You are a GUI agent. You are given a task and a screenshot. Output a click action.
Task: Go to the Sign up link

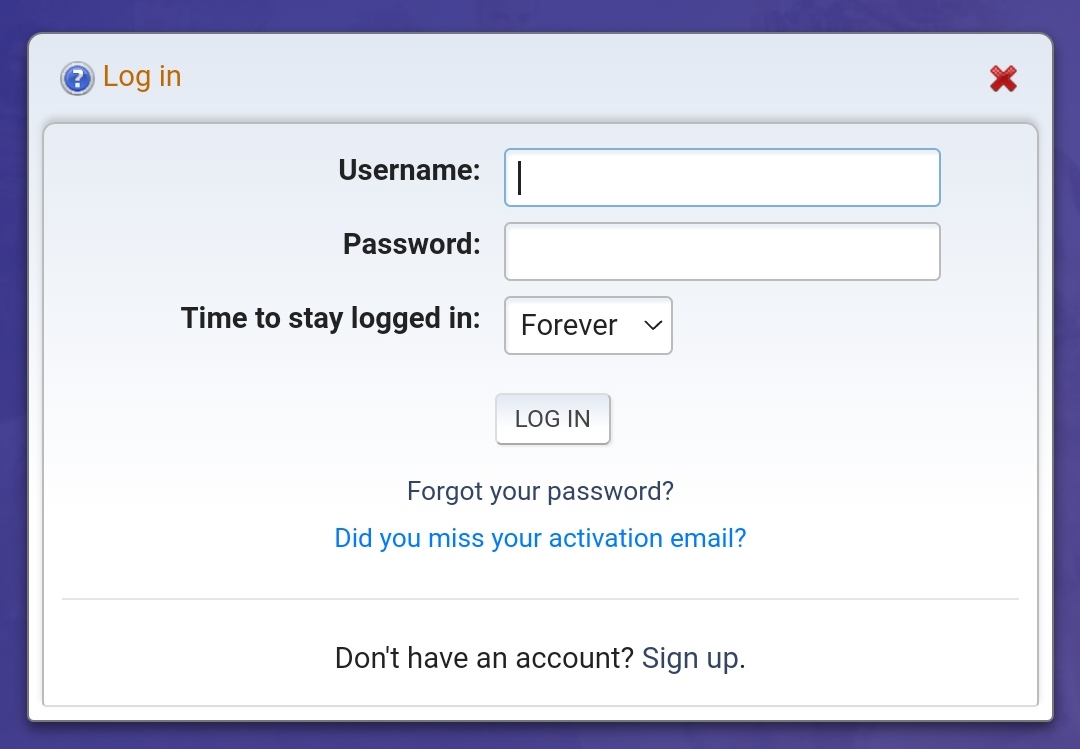click(689, 658)
